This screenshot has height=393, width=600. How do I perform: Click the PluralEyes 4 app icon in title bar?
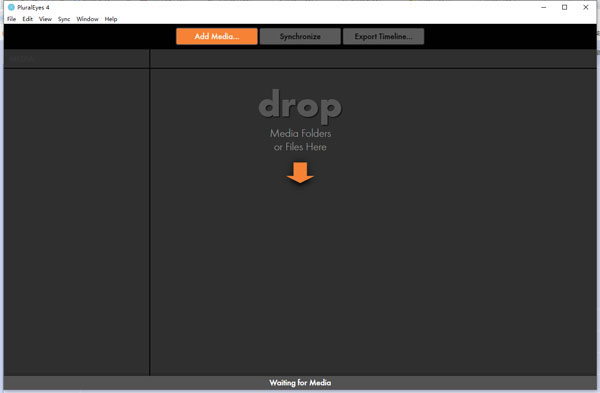[x=11, y=7]
